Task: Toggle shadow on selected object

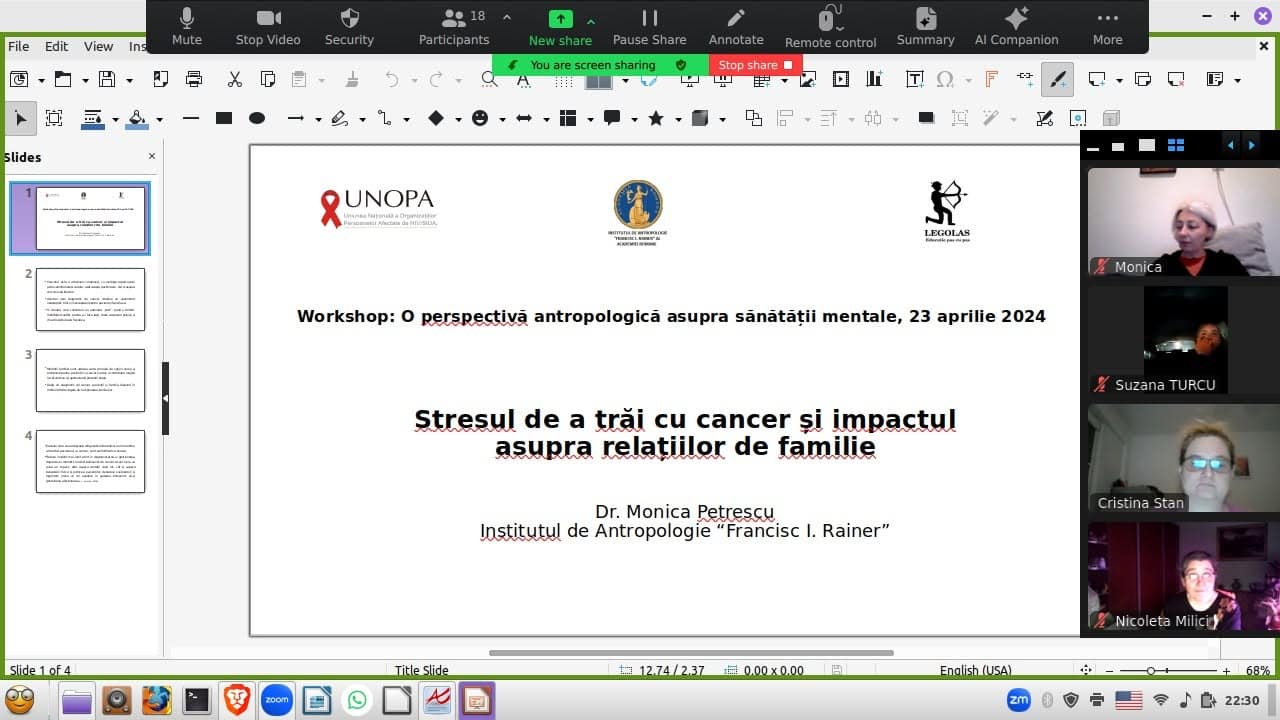Action: [926, 118]
